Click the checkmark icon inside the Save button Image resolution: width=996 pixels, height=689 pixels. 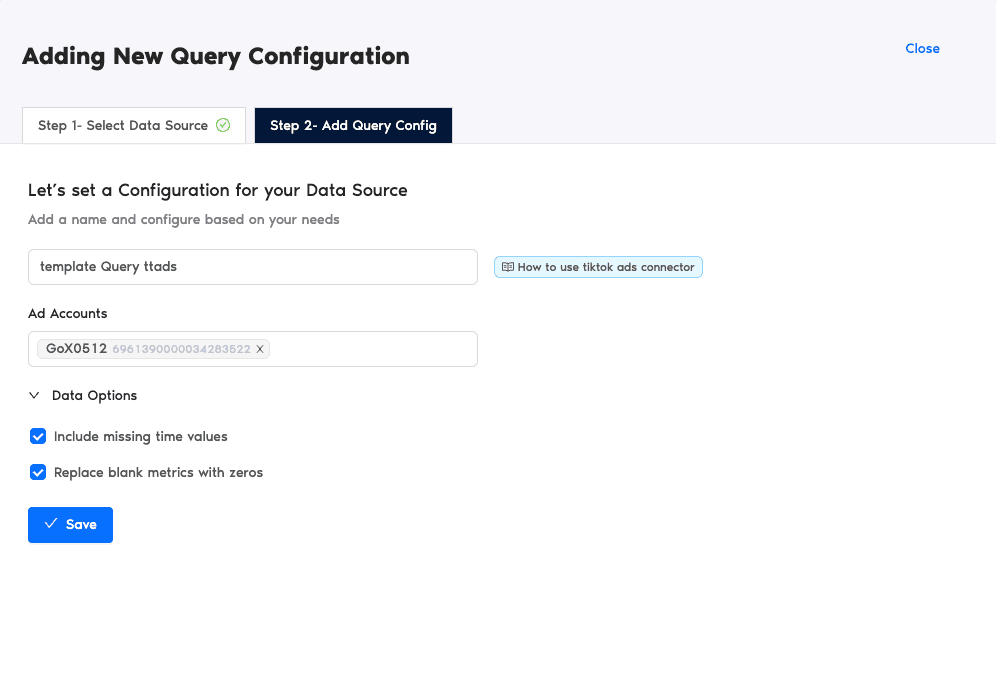[51, 524]
